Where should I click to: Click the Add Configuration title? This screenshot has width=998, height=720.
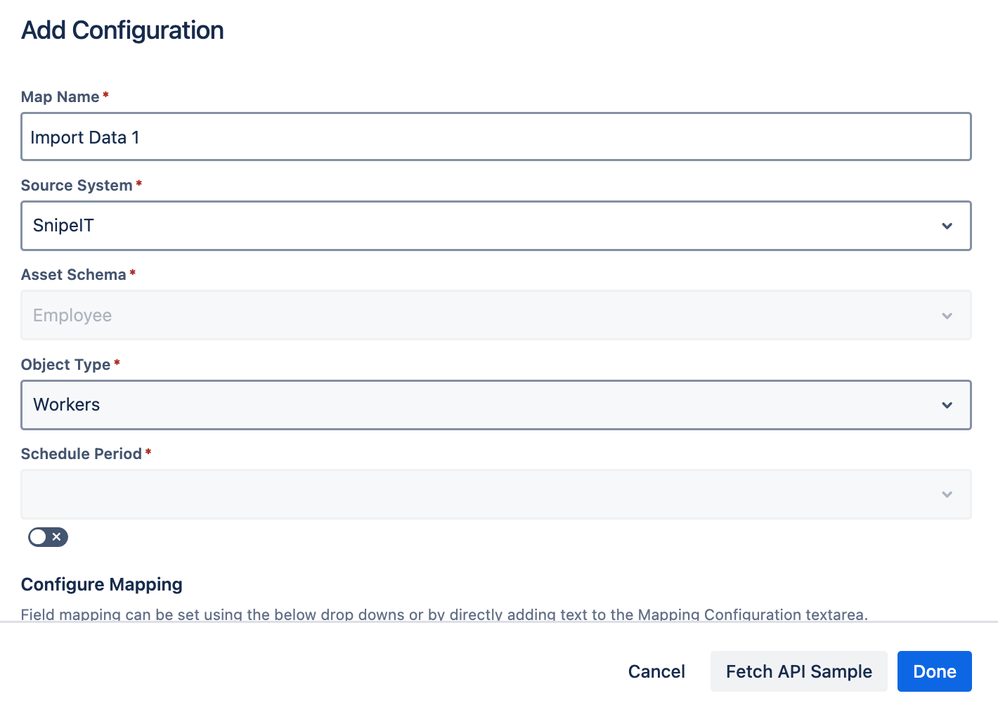(x=122, y=30)
